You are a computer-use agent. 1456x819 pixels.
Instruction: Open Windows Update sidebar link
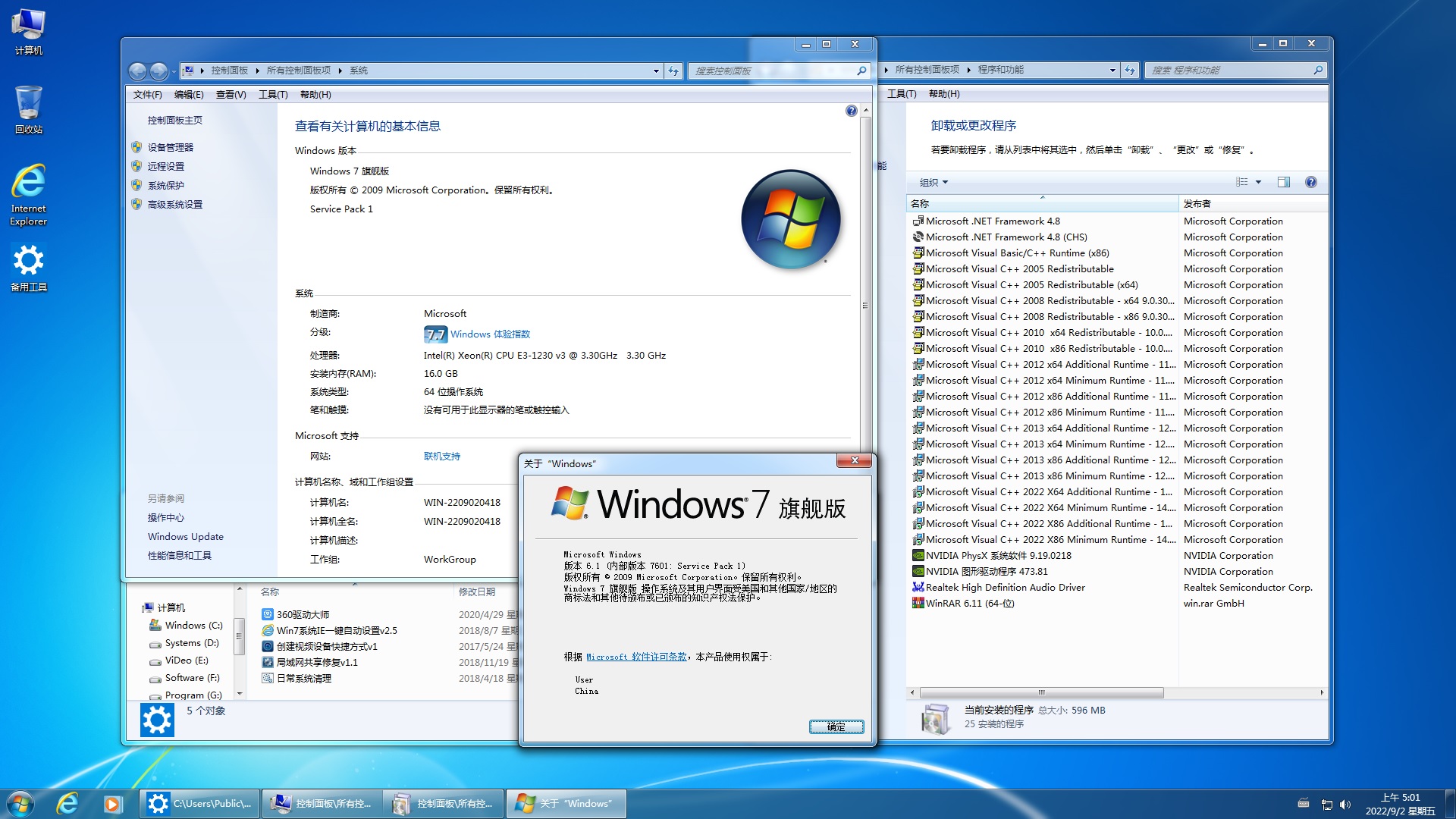click(185, 536)
